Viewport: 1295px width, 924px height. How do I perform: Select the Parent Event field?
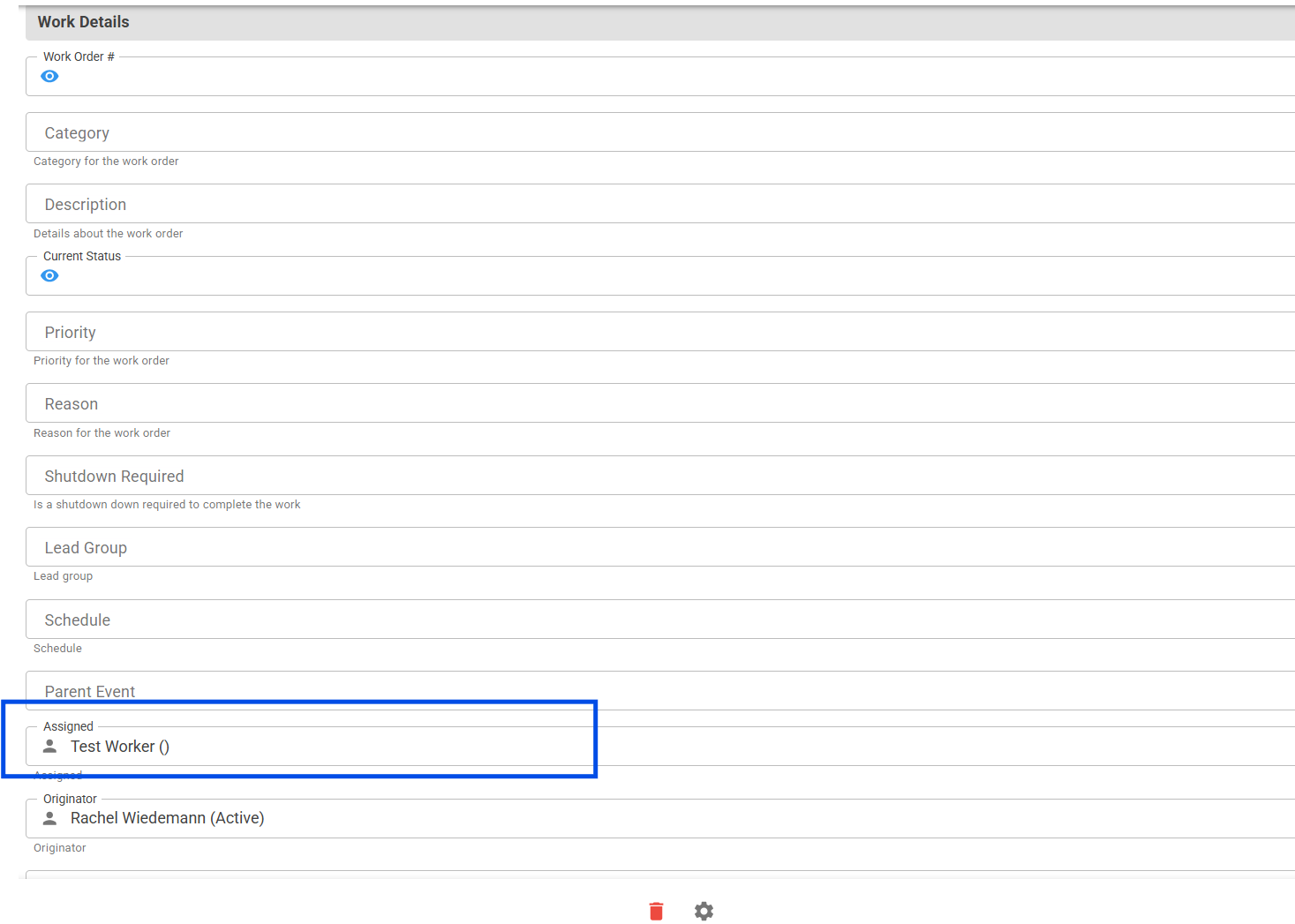coord(660,691)
